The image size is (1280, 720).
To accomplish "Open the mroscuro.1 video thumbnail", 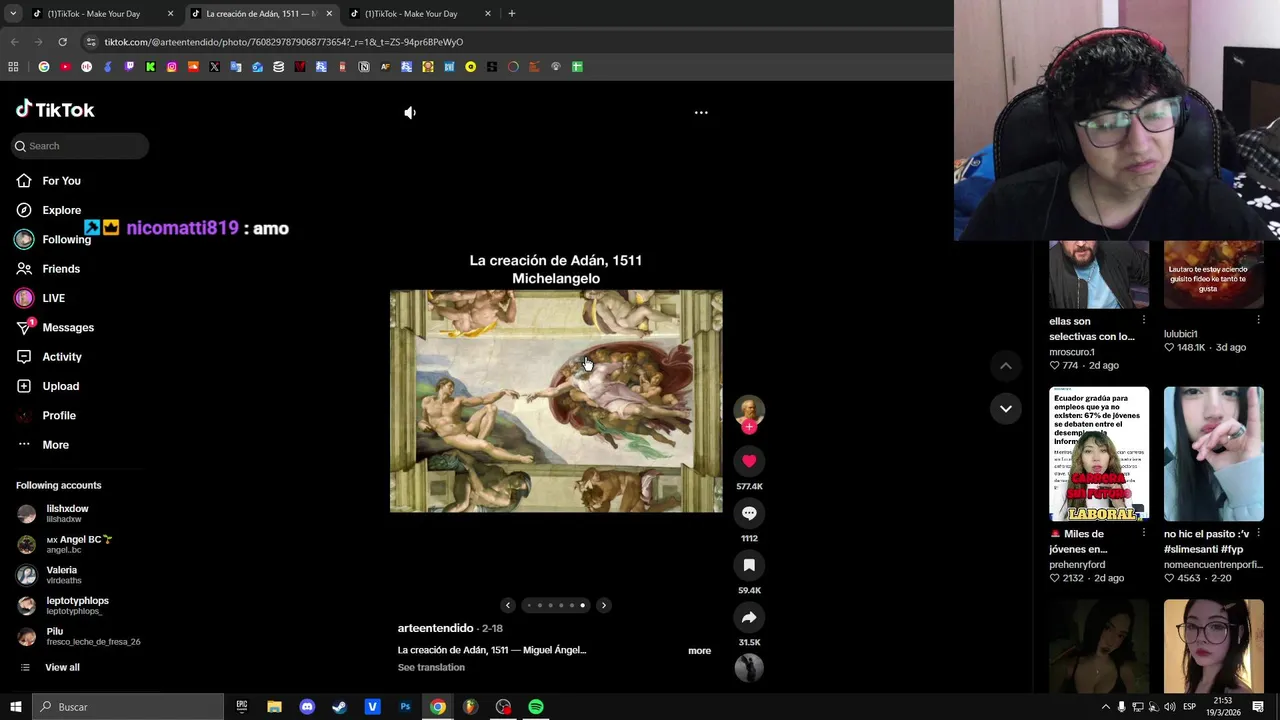I will [1099, 275].
